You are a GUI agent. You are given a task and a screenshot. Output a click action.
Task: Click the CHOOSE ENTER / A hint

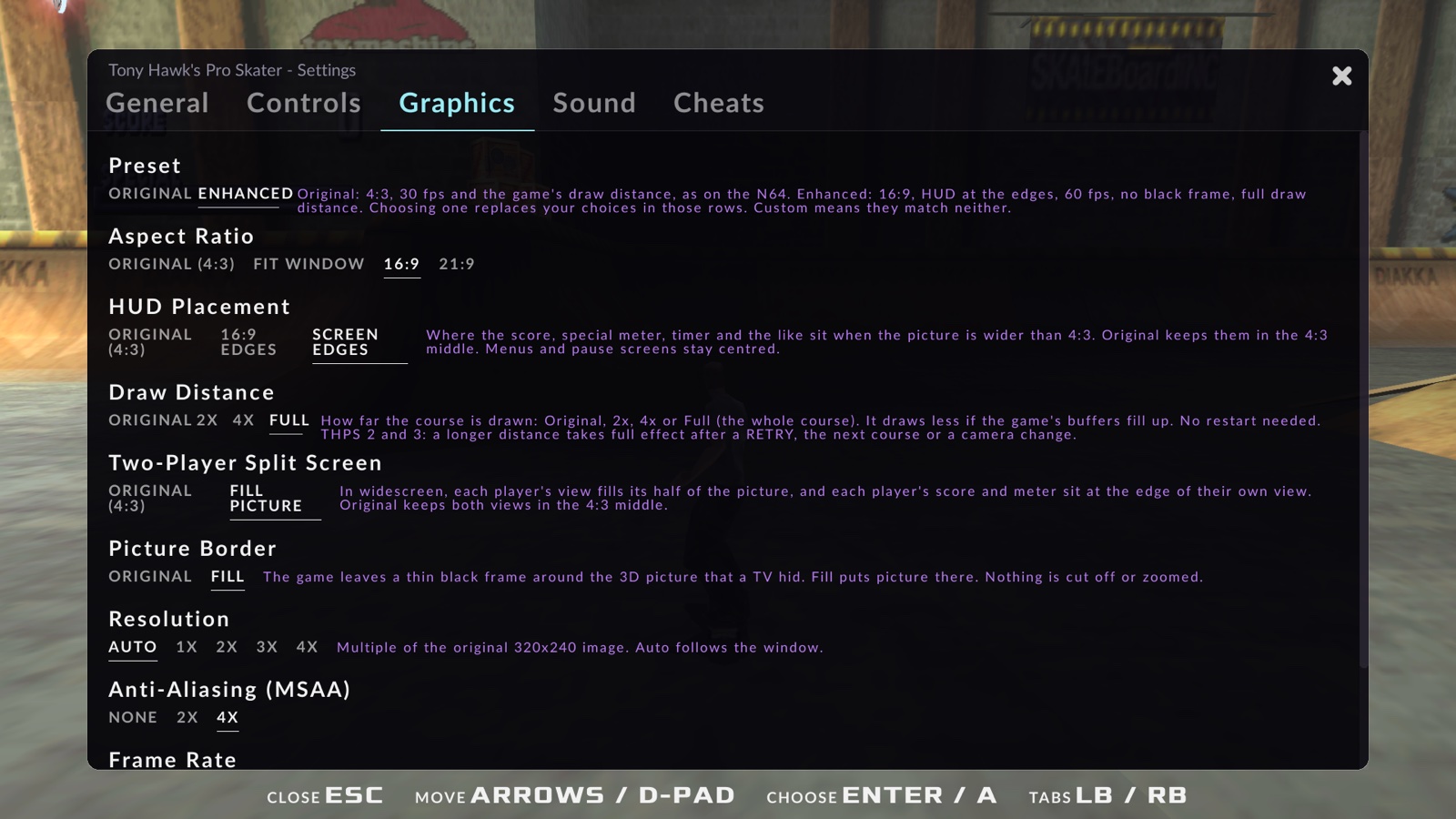pos(882,795)
